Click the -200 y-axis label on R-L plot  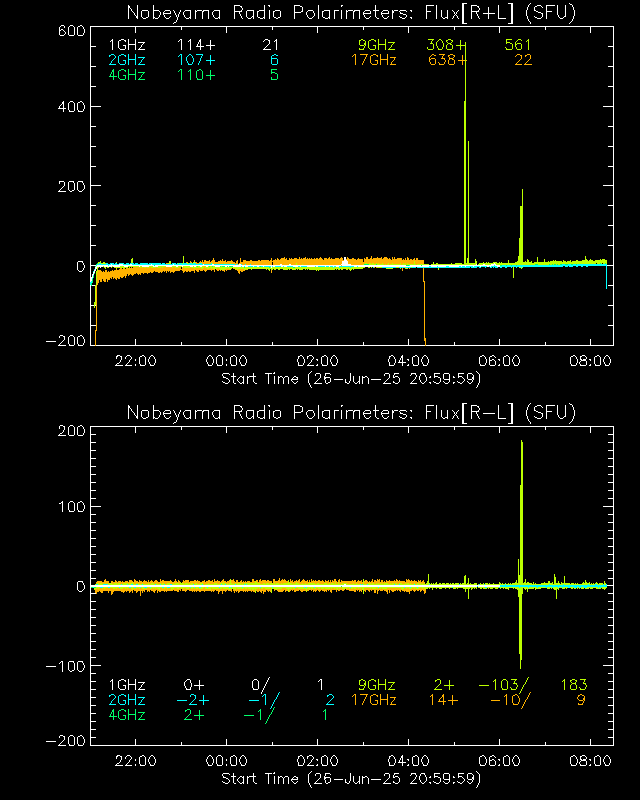tap(65, 741)
